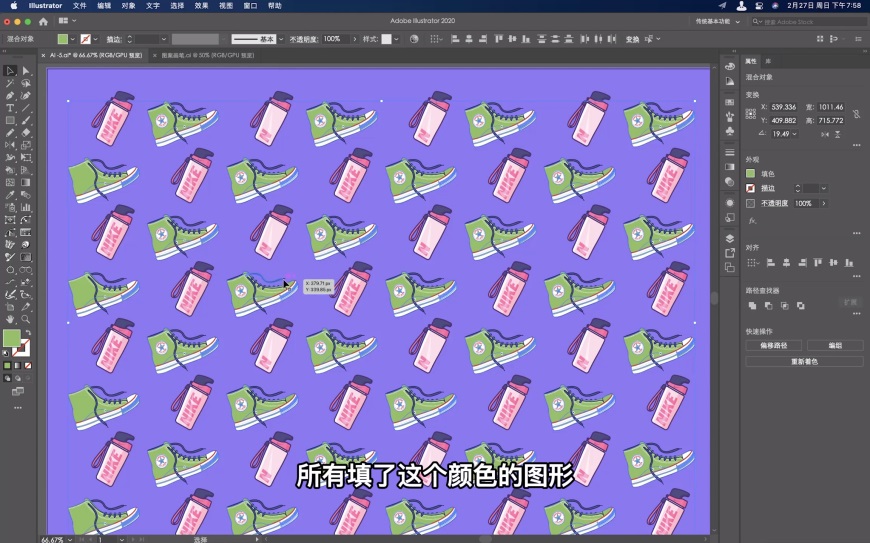The height and width of the screenshot is (543, 870).
Task: Click the Home icon in the top bar
Action: [43, 22]
